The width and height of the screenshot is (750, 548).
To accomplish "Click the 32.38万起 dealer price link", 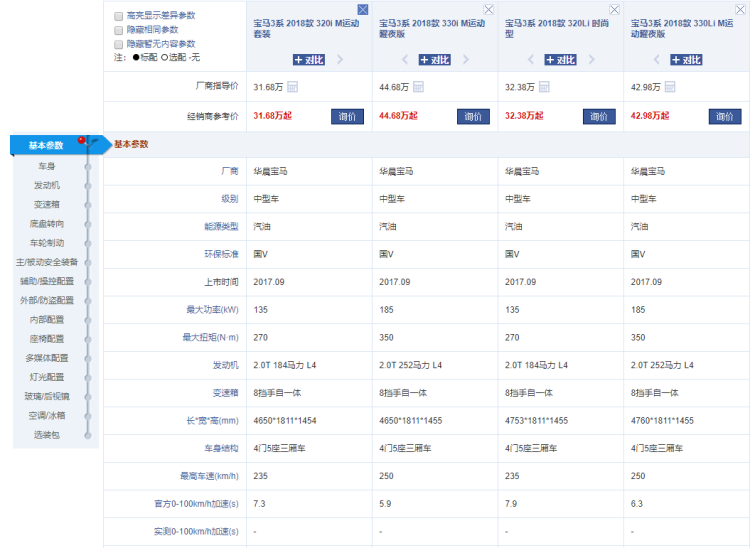I will tap(524, 116).
